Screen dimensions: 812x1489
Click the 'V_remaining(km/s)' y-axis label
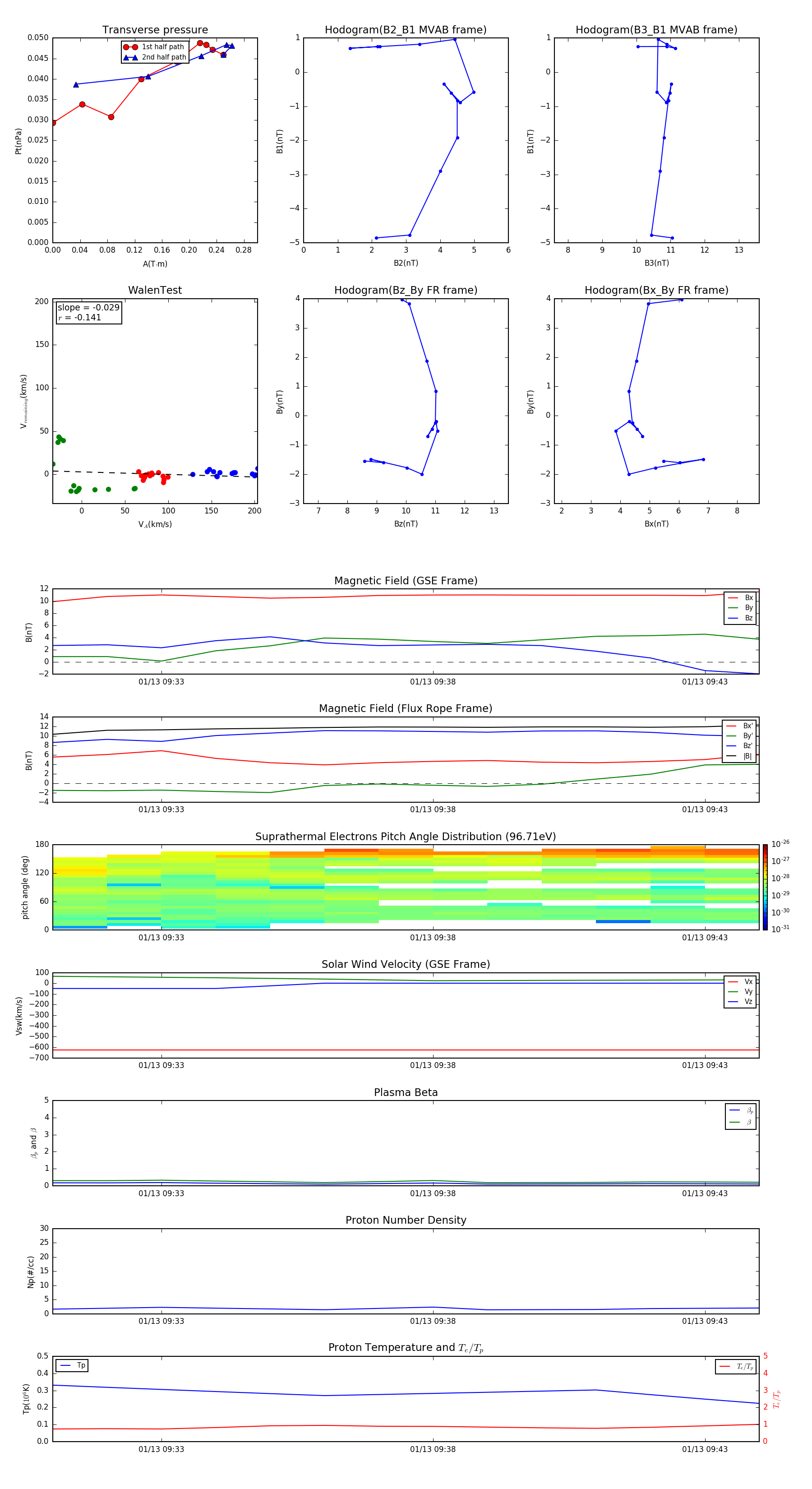pos(24,401)
